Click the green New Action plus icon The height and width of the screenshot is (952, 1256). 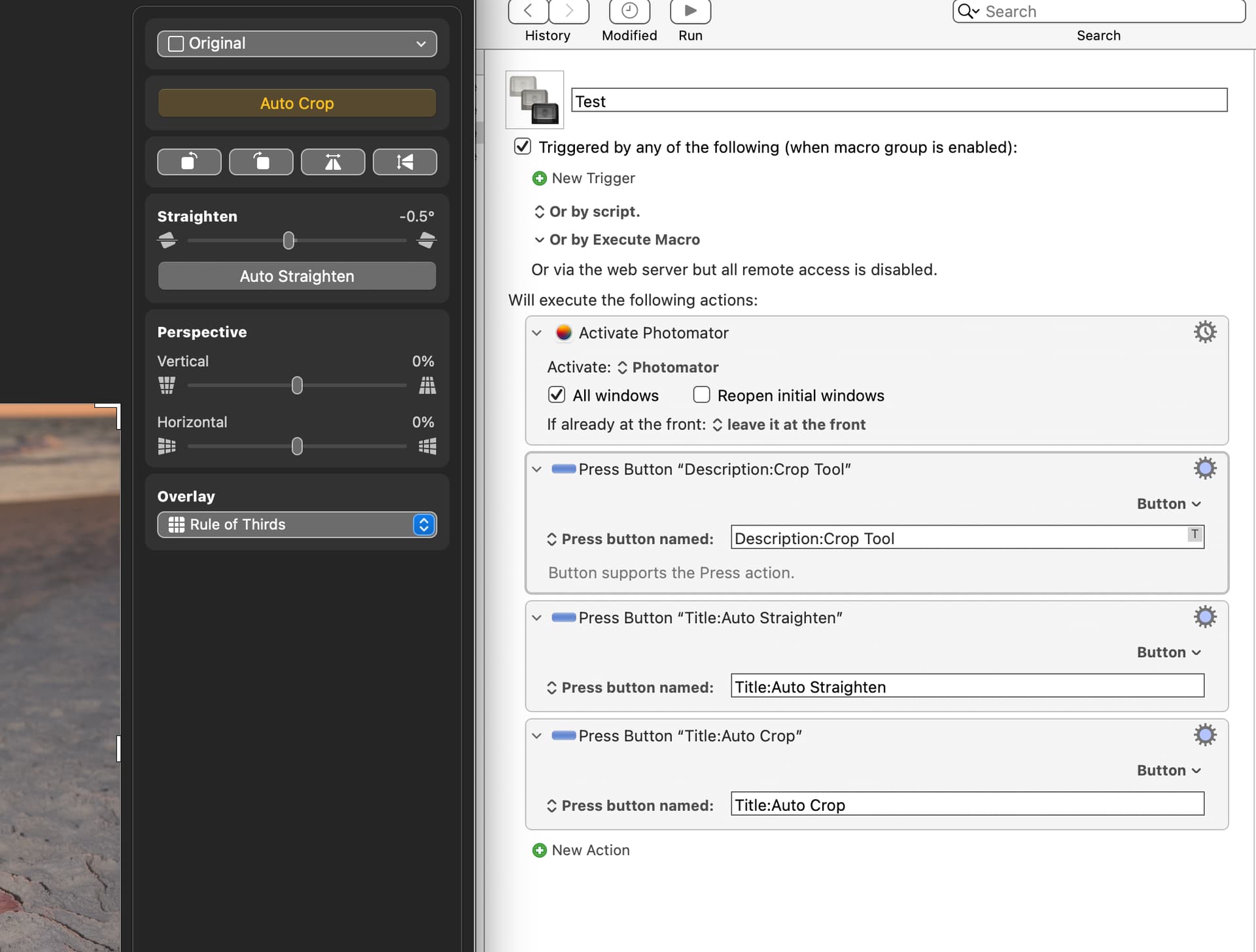(x=540, y=851)
